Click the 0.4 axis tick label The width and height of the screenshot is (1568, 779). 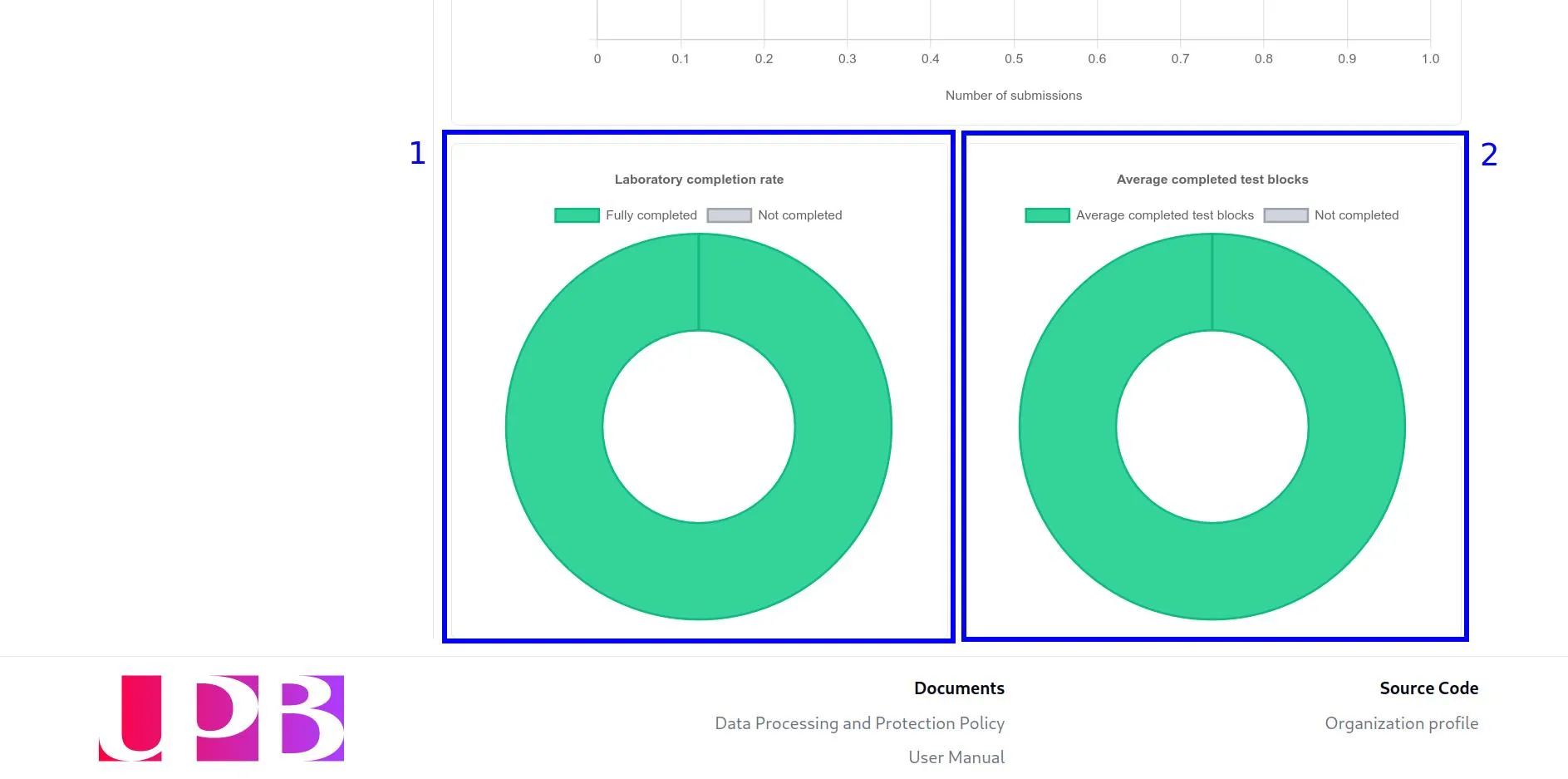pyautogui.click(x=930, y=59)
